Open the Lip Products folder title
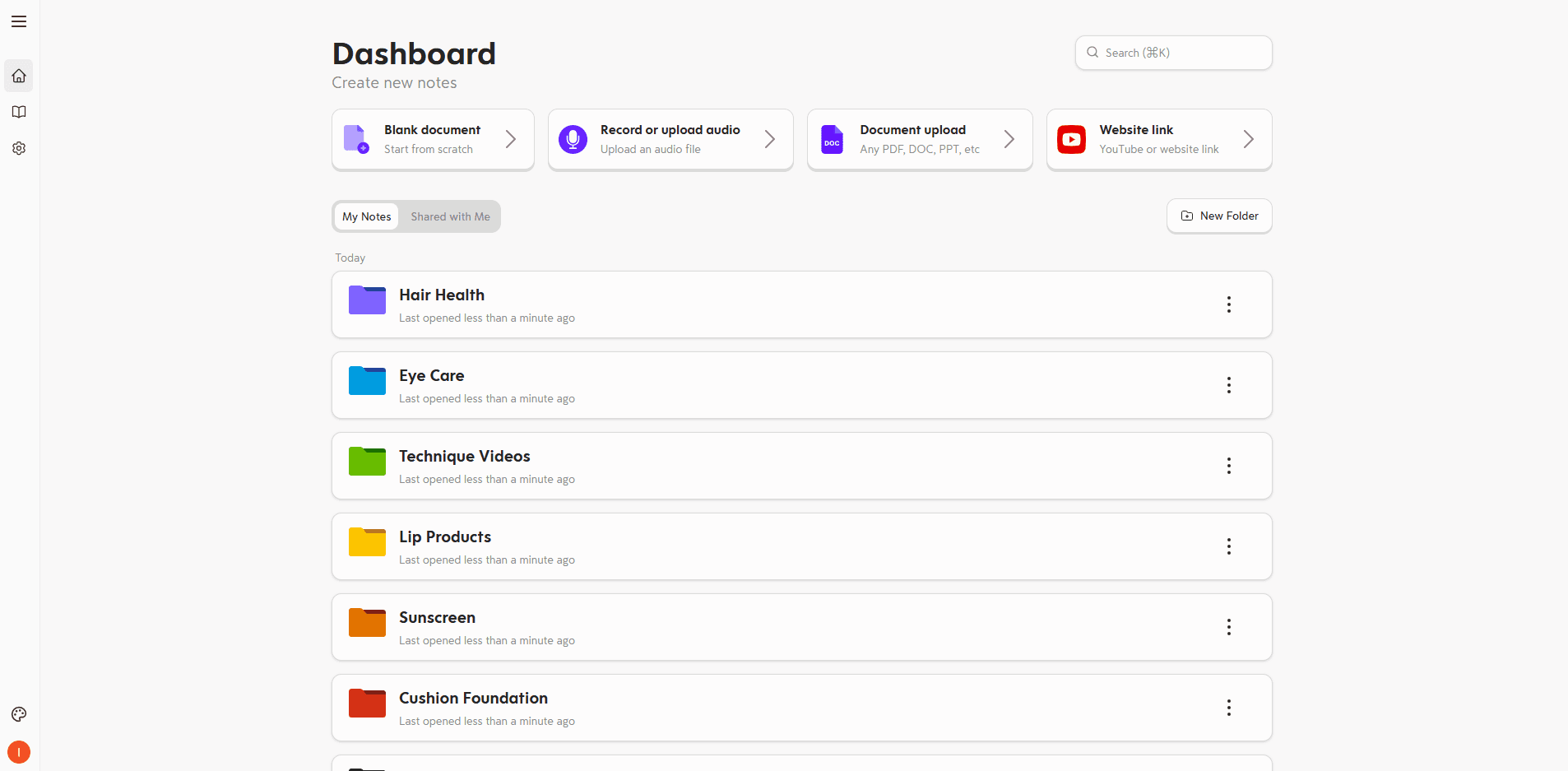1568x771 pixels. pos(445,536)
